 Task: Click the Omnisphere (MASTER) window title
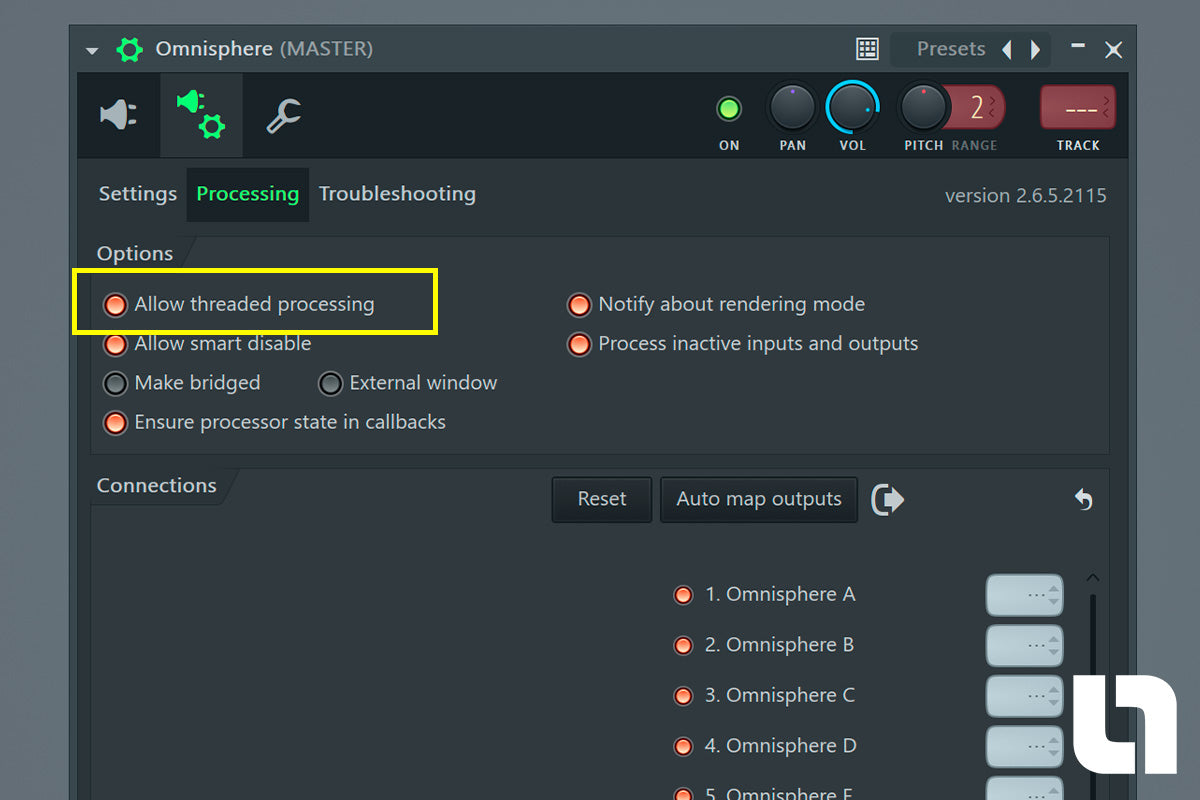[x=264, y=49]
